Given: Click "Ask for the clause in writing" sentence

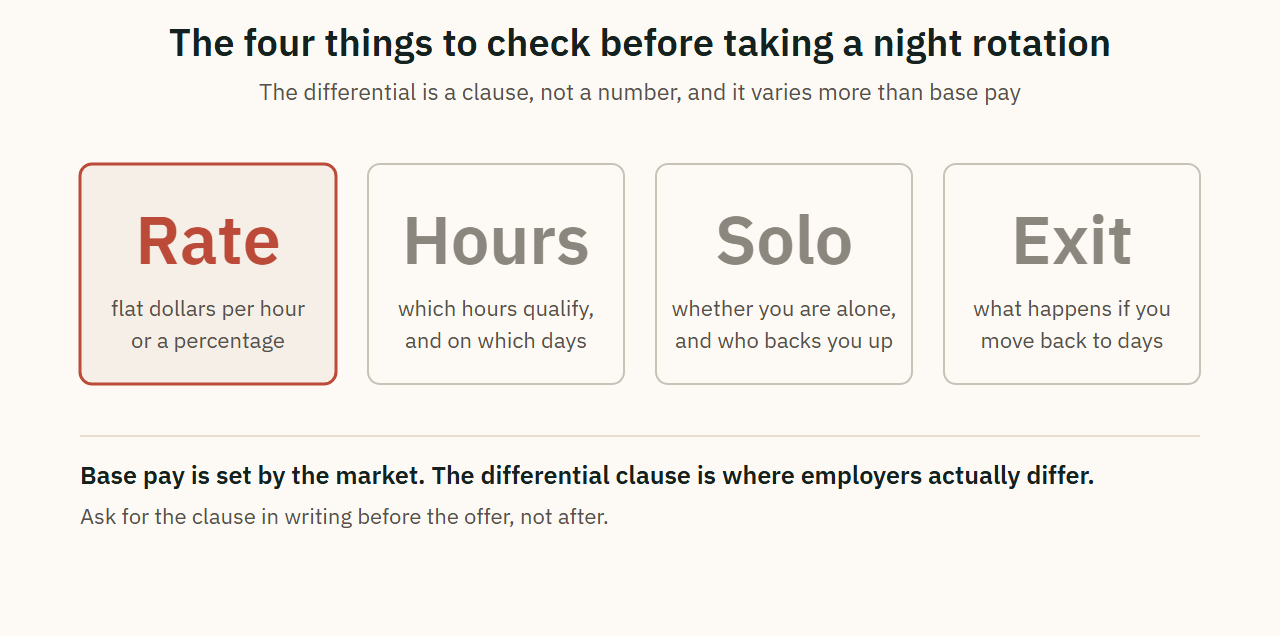Looking at the screenshot, I should tap(344, 517).
